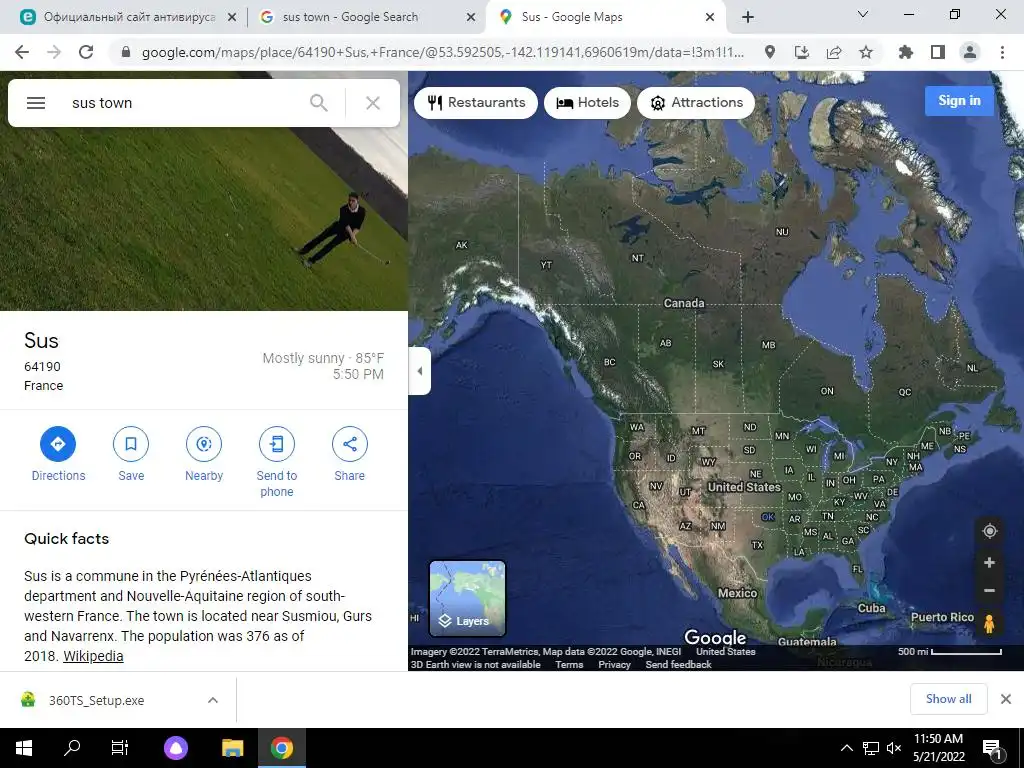Filter map by Restaurants

476,103
